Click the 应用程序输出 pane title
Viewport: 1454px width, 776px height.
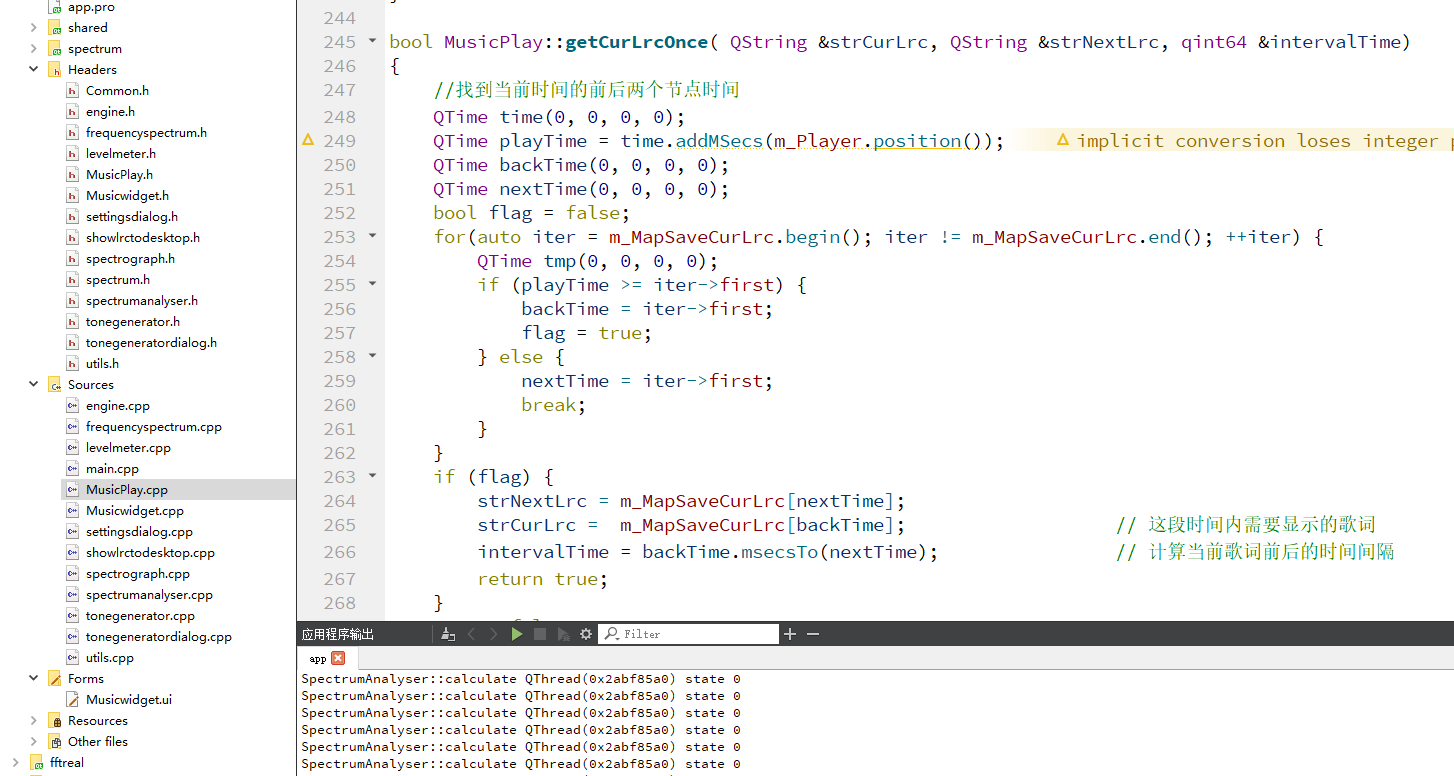coord(338,634)
